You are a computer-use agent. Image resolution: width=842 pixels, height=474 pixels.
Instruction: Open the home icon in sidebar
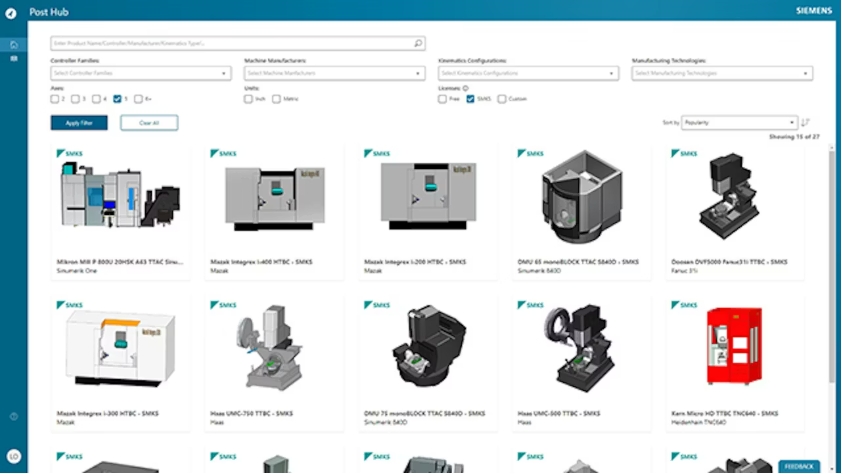(14, 45)
